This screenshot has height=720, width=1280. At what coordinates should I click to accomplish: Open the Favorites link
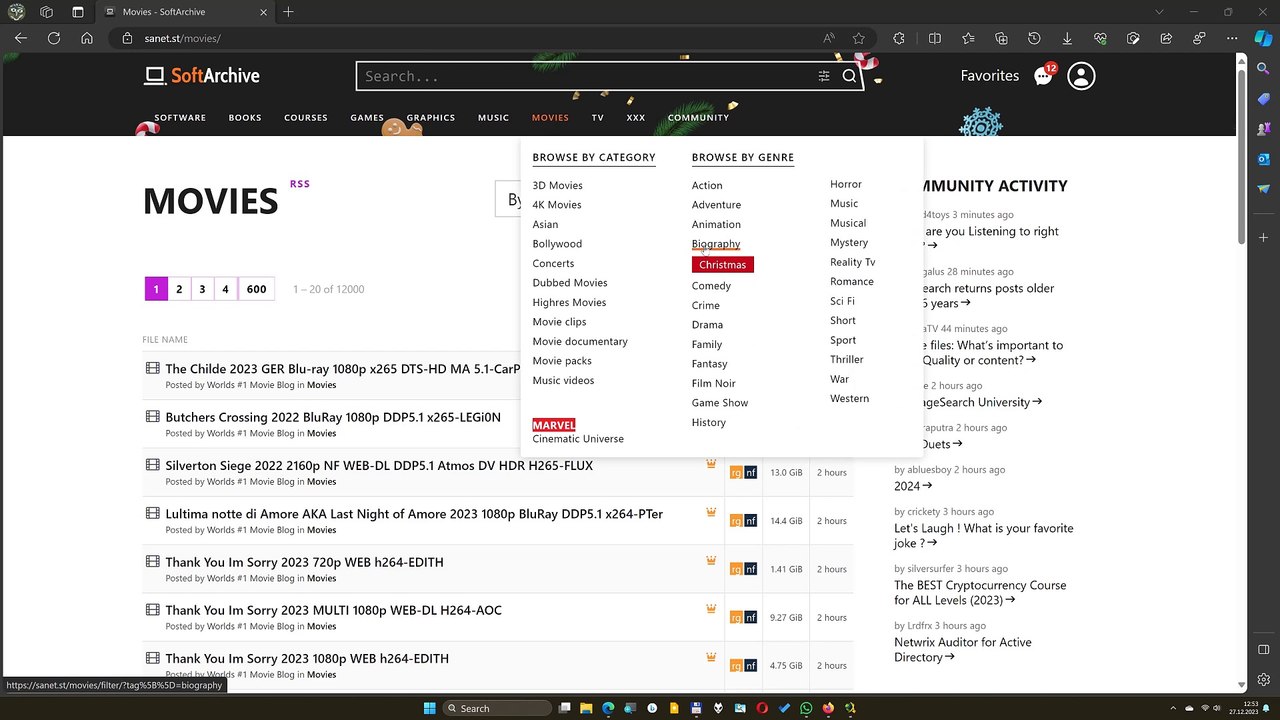tap(990, 76)
